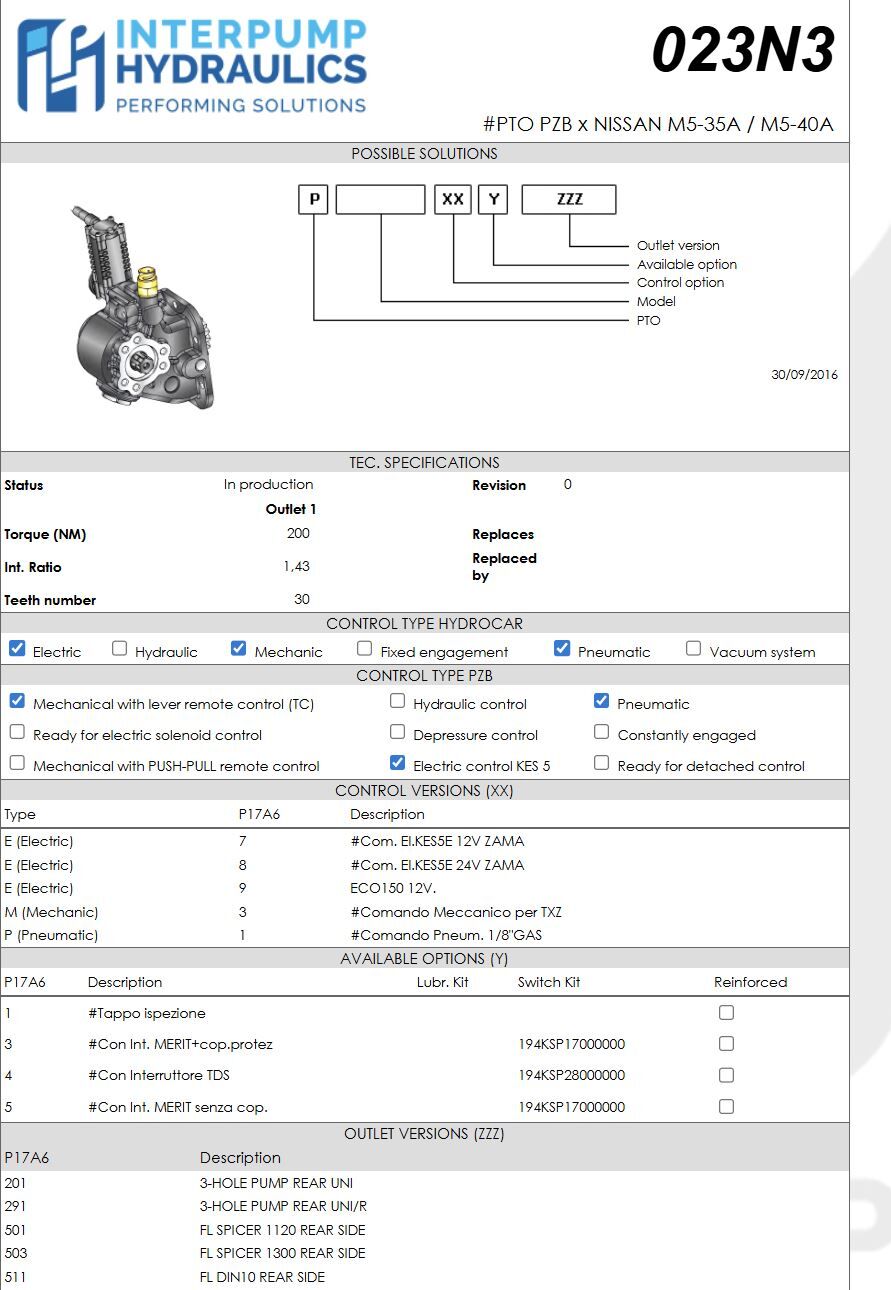The image size is (891, 1290).
Task: Select outlet version 501 FL SPICER 1120 row
Action: 424,1230
